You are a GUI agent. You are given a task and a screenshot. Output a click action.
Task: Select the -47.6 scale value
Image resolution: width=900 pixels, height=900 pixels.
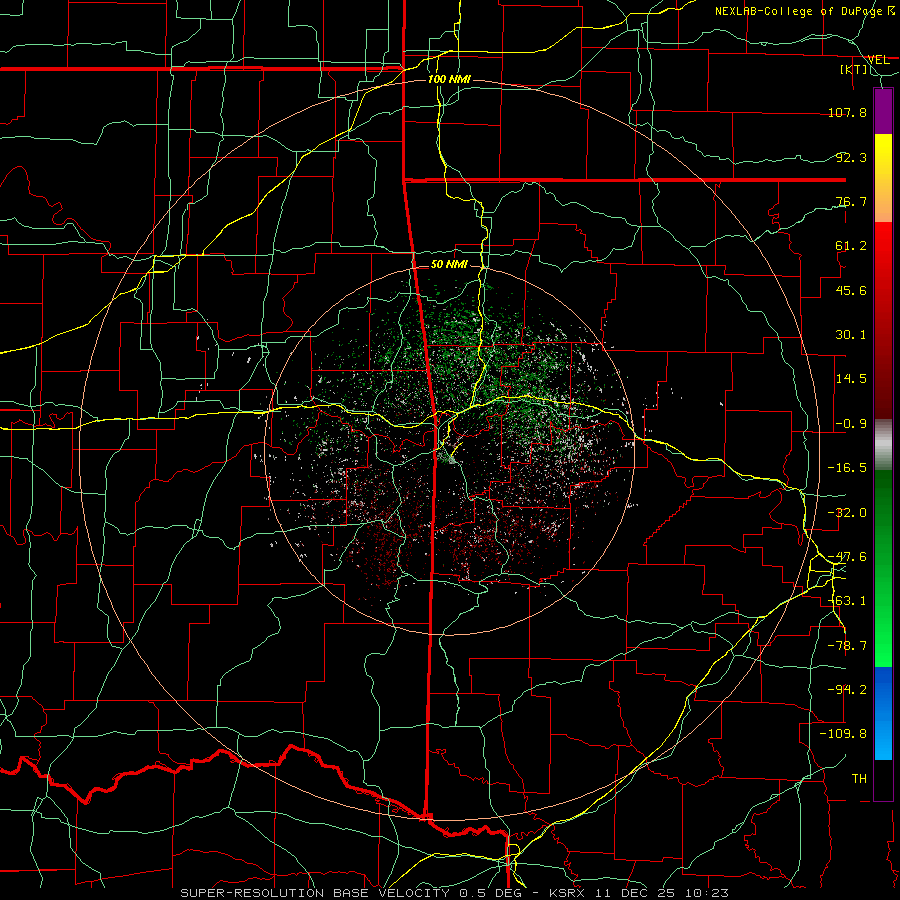click(847, 557)
